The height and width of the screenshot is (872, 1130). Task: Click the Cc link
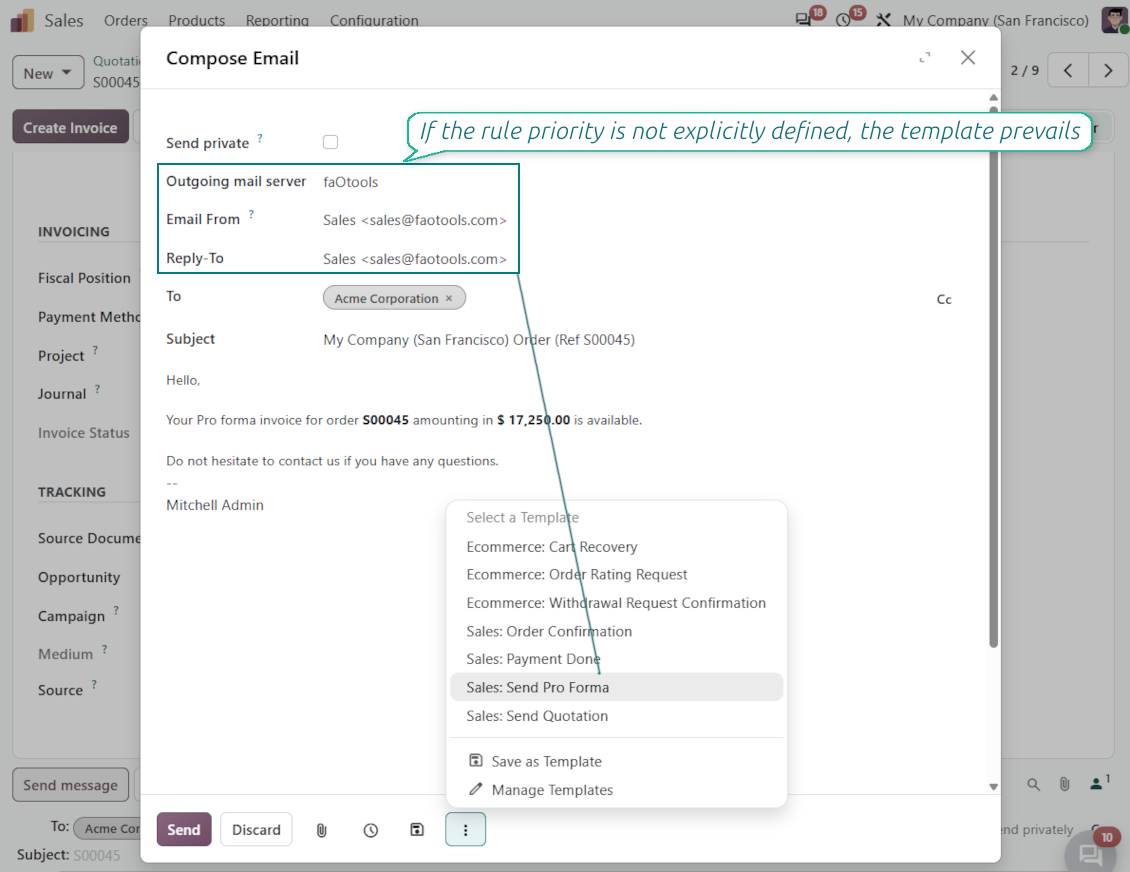click(943, 299)
